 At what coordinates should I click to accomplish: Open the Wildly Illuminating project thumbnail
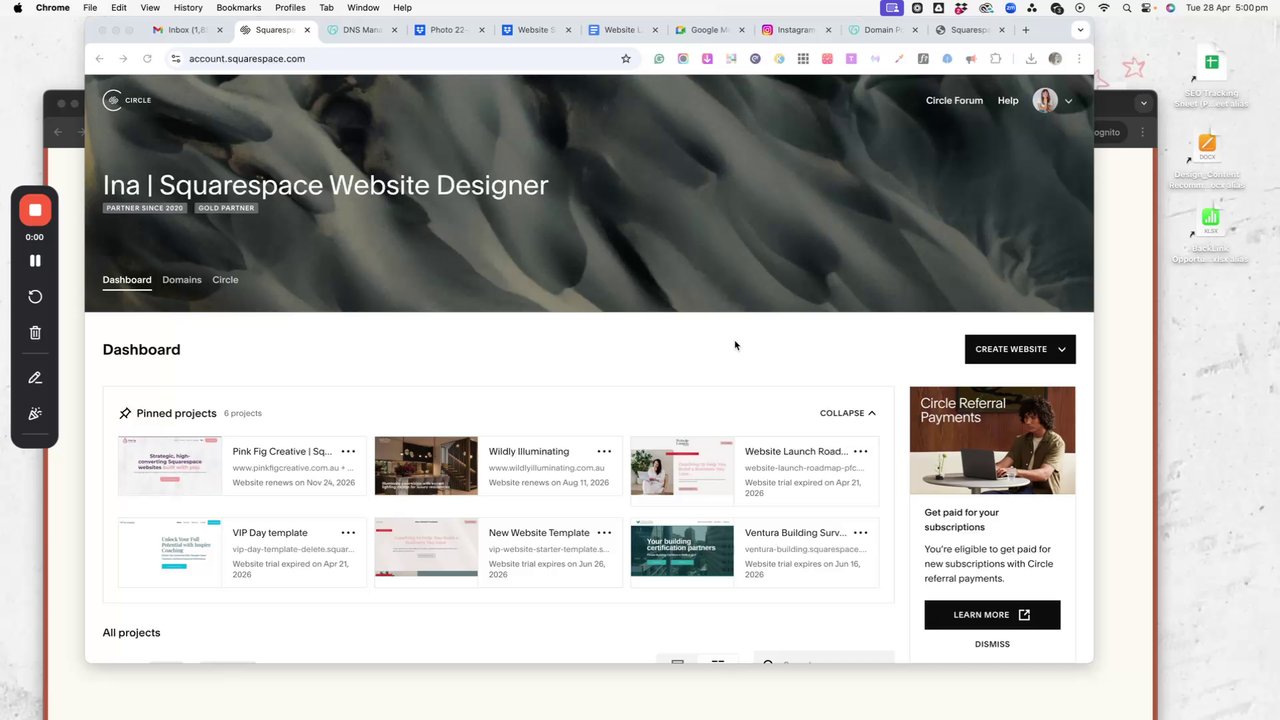426,465
